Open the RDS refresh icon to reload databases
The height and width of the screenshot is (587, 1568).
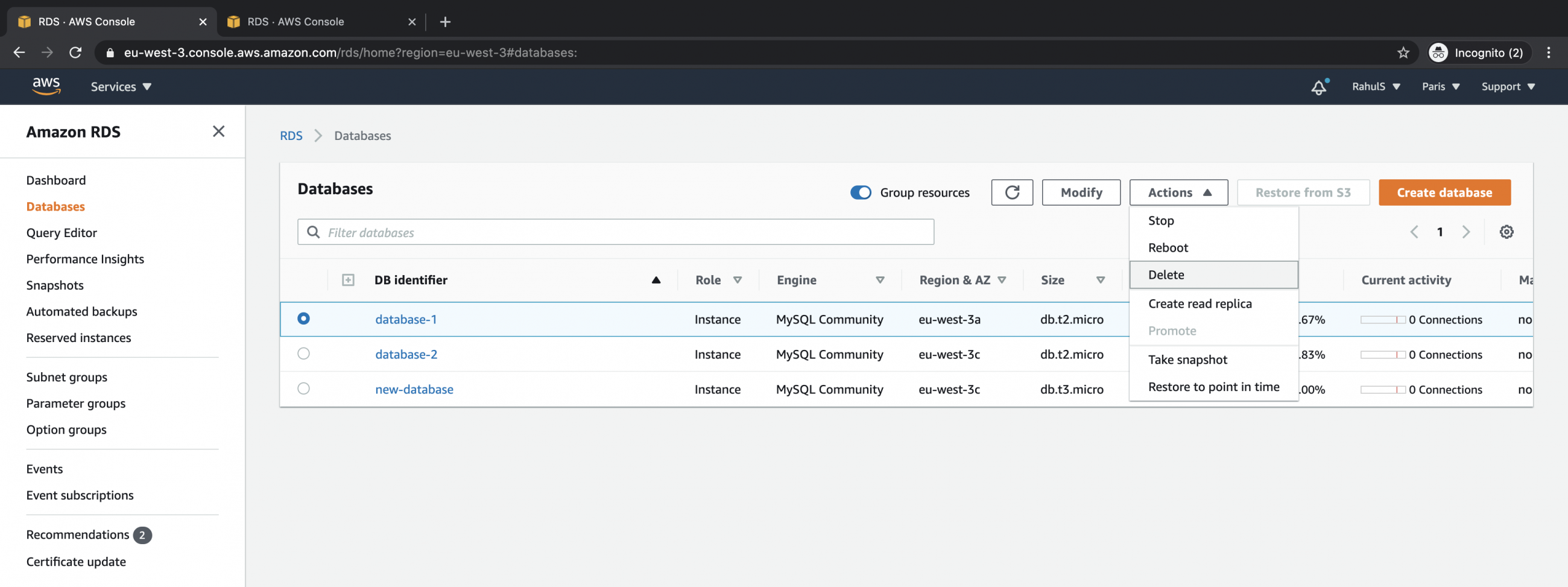1011,192
